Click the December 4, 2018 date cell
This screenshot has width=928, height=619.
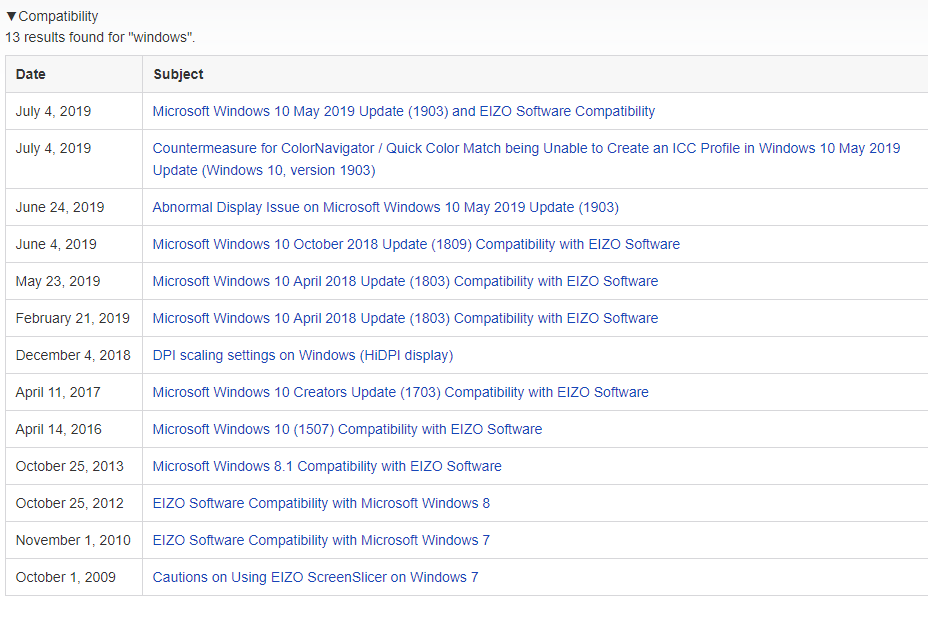(73, 355)
